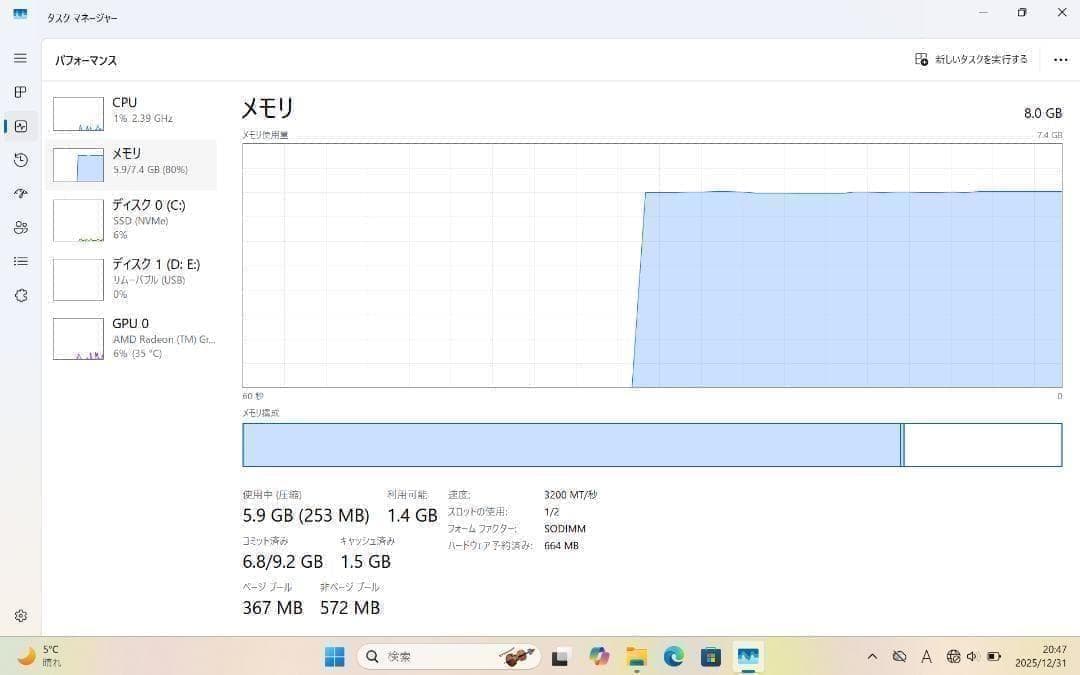
Task: Select the GPU 0 AMD Radeon item
Action: click(x=131, y=338)
